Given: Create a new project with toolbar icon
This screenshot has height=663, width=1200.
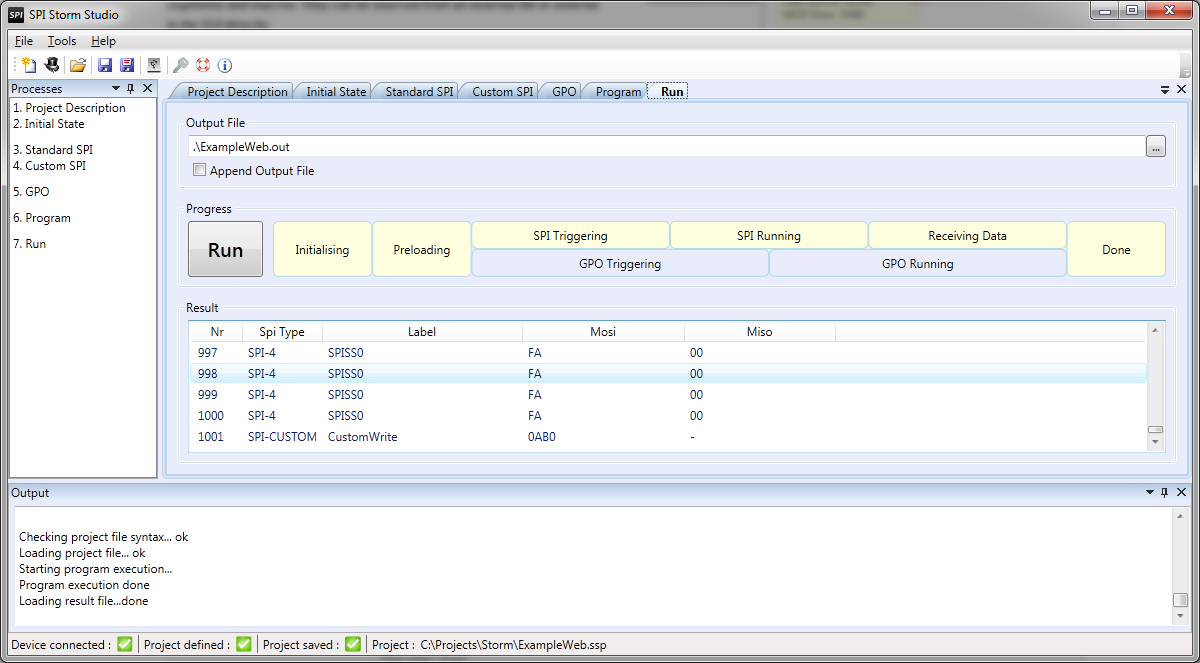Looking at the screenshot, I should (29, 65).
